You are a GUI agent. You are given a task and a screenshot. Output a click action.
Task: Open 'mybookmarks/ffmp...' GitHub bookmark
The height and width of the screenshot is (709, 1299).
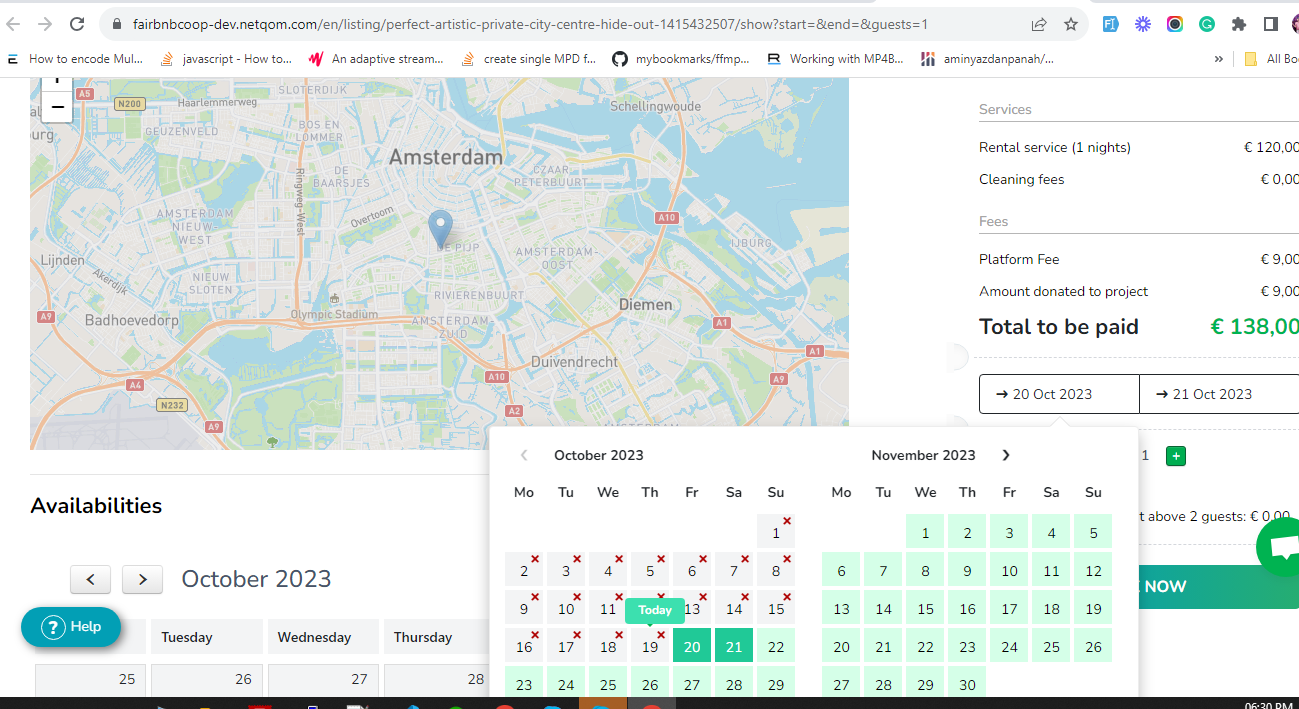click(x=681, y=59)
